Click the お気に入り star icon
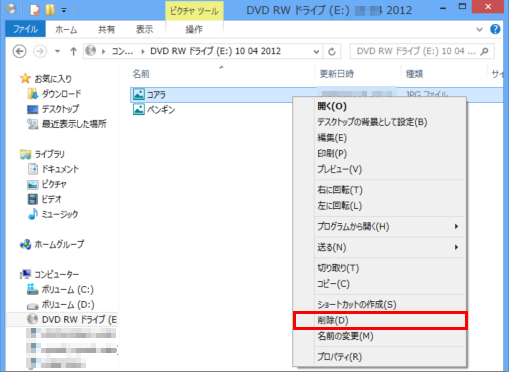Screen dimensions: 509x372 (x=25, y=79)
